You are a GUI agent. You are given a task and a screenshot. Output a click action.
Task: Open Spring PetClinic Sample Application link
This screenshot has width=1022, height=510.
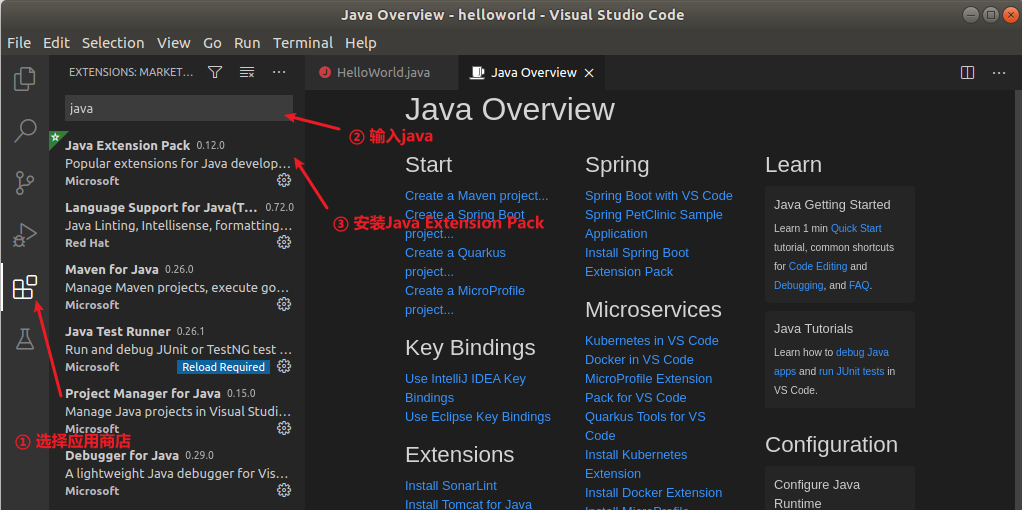tap(654, 224)
